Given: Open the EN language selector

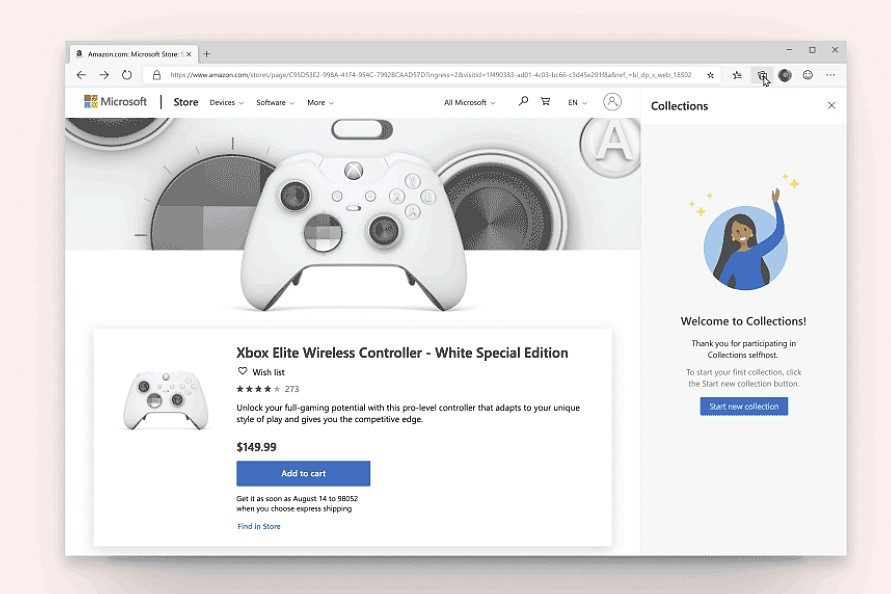Looking at the screenshot, I should [577, 102].
